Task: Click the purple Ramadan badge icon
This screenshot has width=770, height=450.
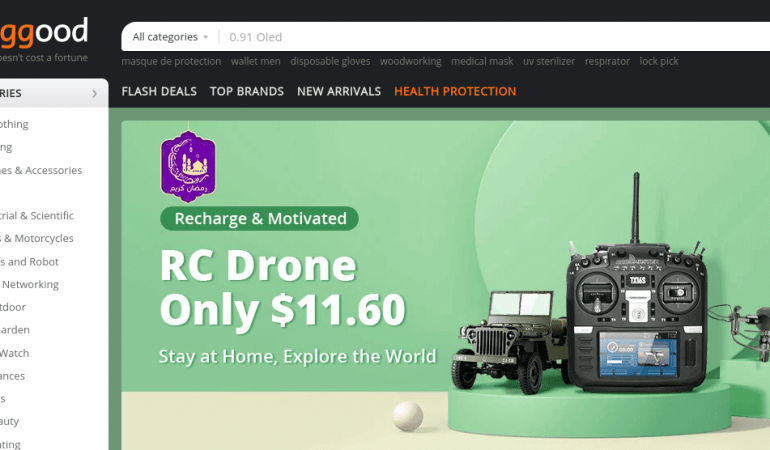Action: pos(188,166)
